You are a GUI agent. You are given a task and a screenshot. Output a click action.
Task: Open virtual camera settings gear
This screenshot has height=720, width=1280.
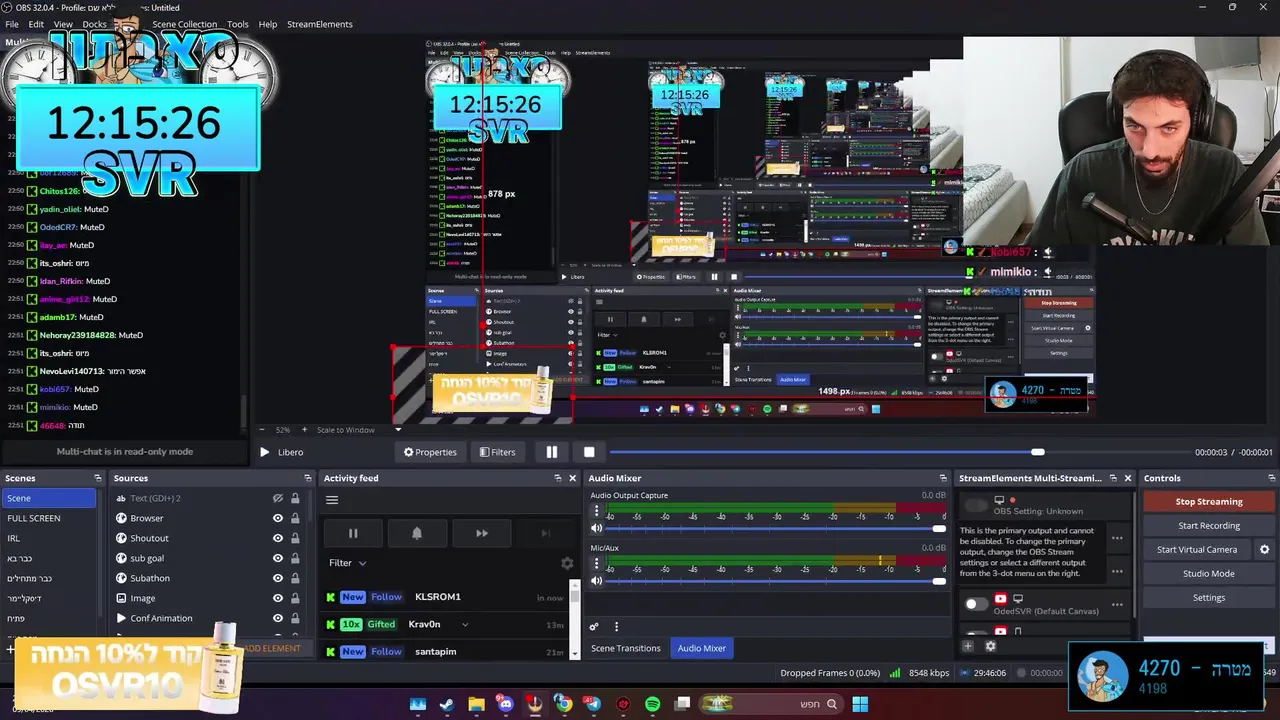pyautogui.click(x=1264, y=549)
